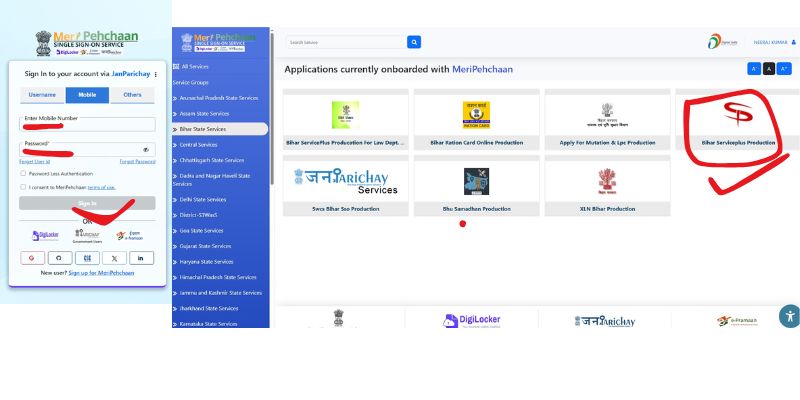Screen dimensions: 800x400
Task: Open Bihar Serviceplus Production card
Action: 738,119
